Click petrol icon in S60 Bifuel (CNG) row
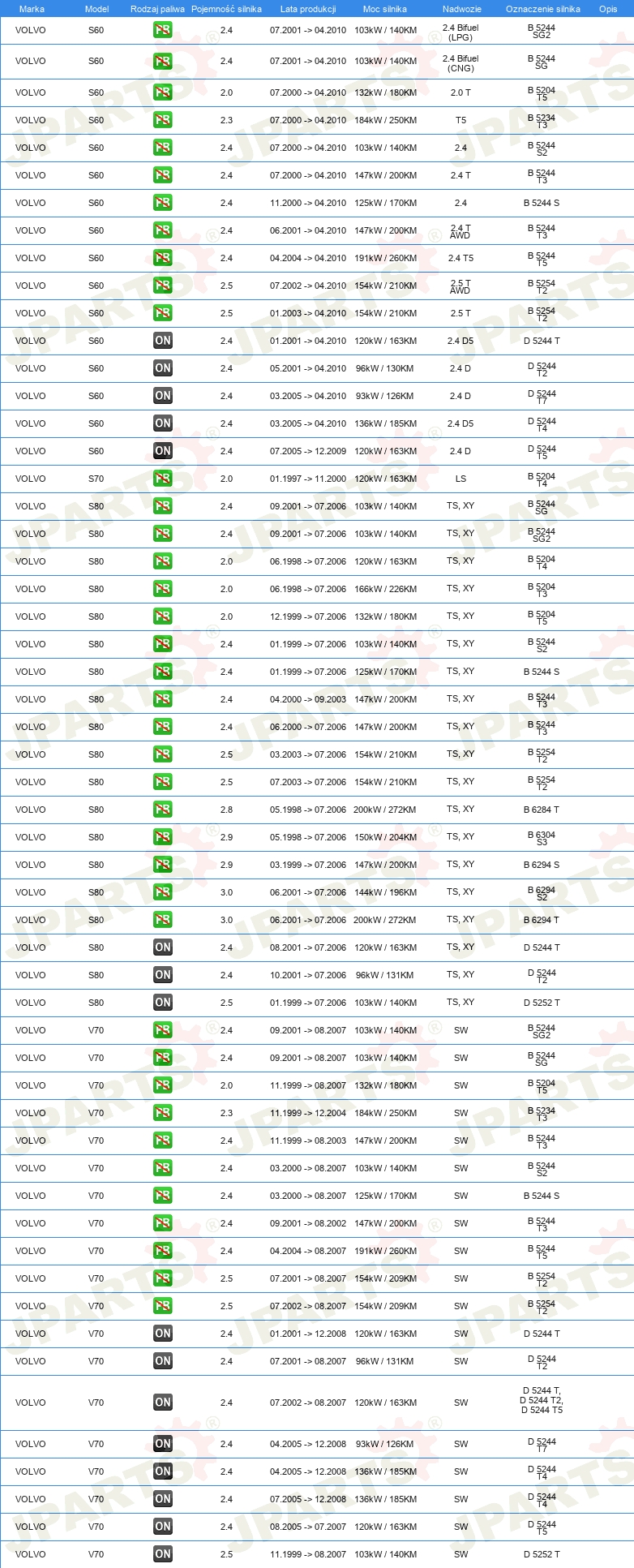Screen dimensions: 634x1568 (163, 61)
